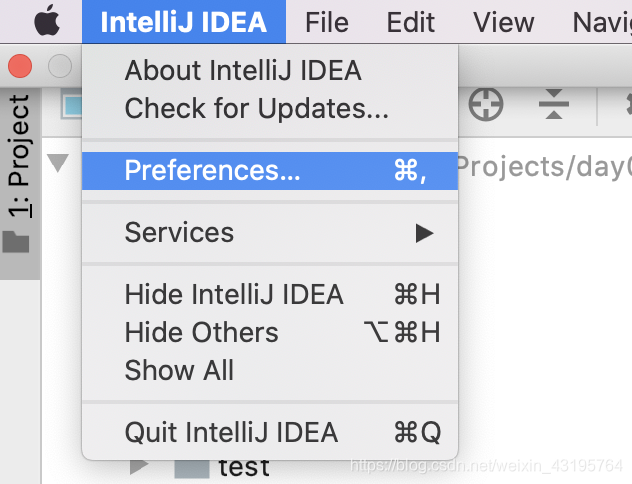The image size is (632, 484).
Task: Click the Project tool window folder icon
Action: click(x=16, y=241)
